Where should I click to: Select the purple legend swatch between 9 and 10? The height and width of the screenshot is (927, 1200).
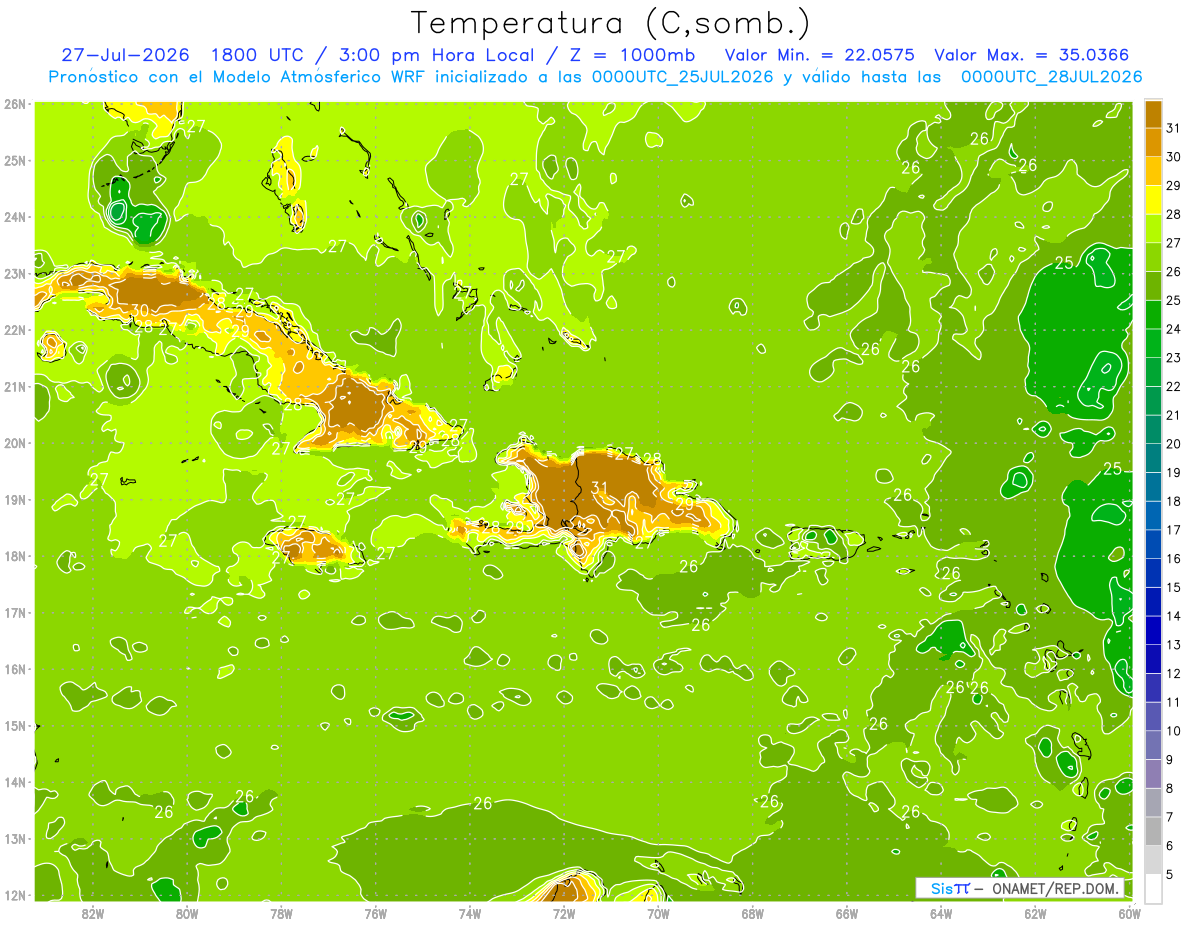point(1153,745)
